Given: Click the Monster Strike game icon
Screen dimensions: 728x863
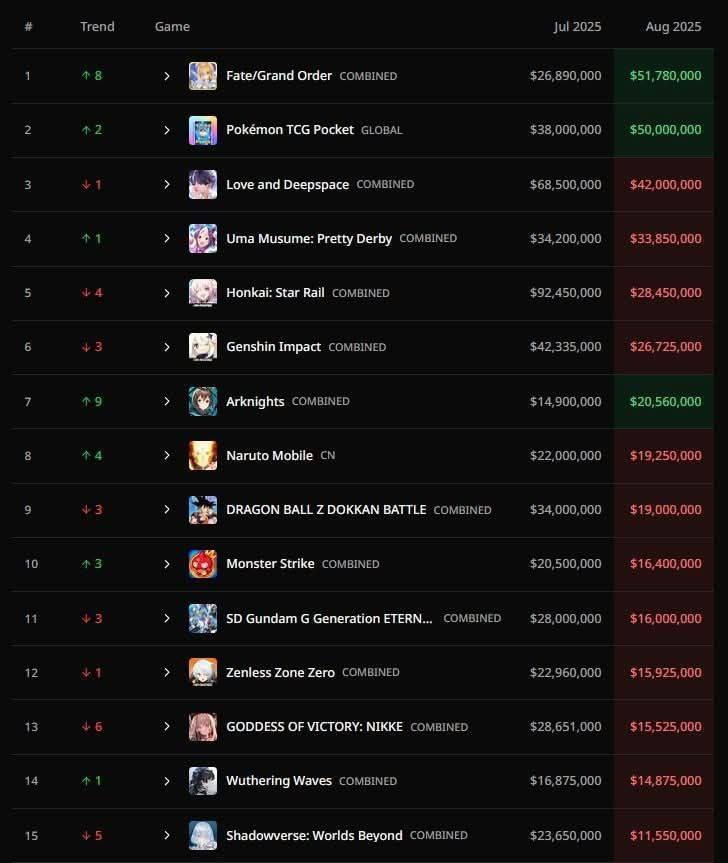Looking at the screenshot, I should pos(203,564).
